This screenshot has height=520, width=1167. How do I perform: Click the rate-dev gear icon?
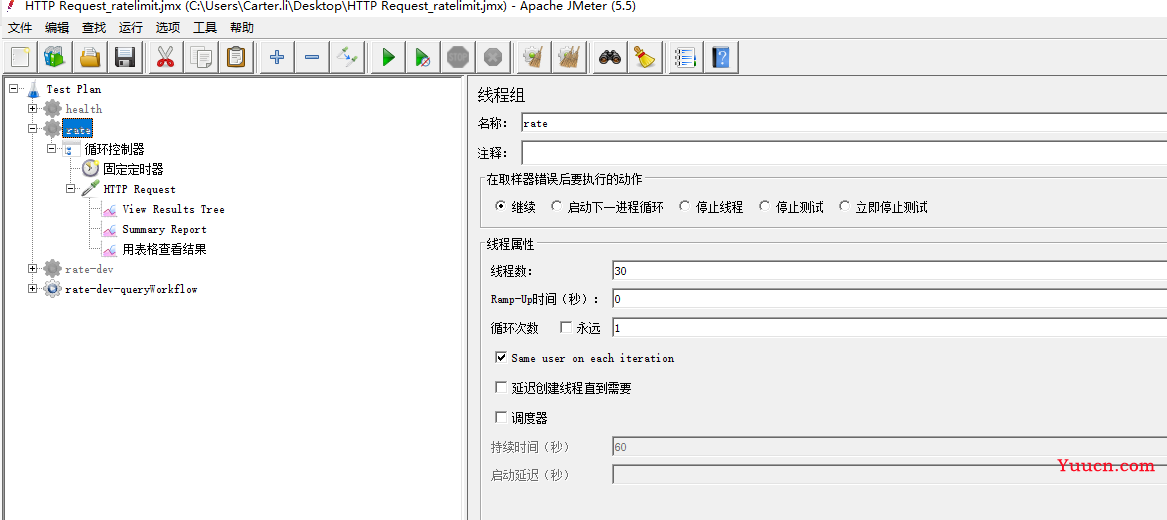(52, 269)
